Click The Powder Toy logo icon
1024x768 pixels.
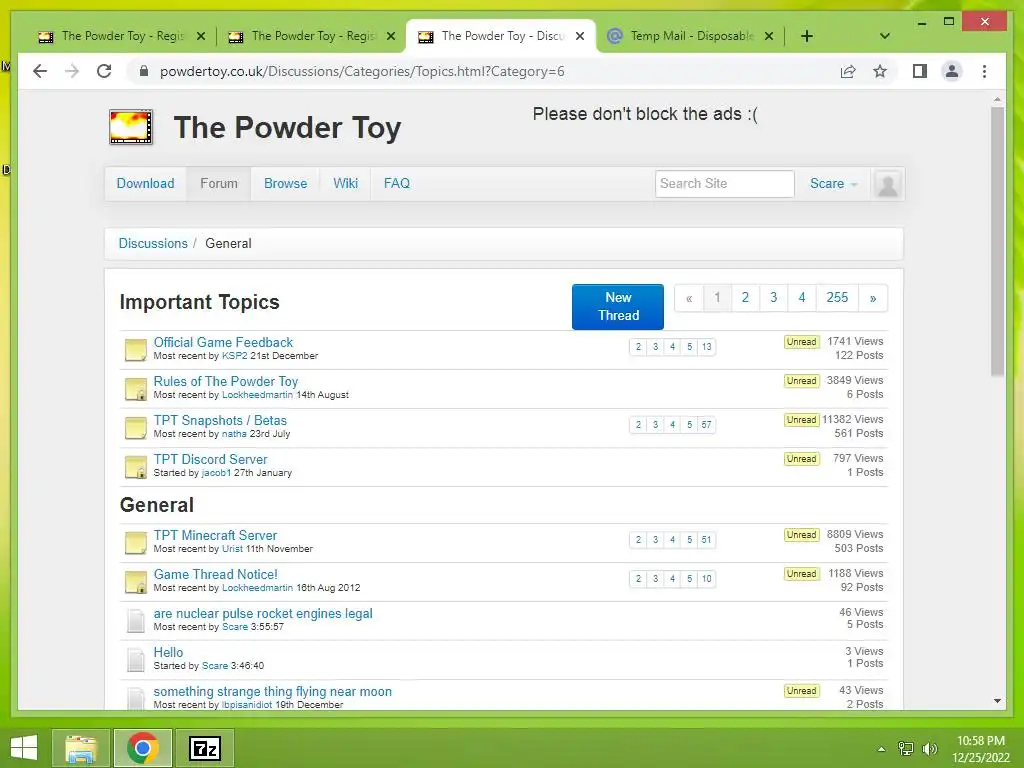pyautogui.click(x=131, y=127)
